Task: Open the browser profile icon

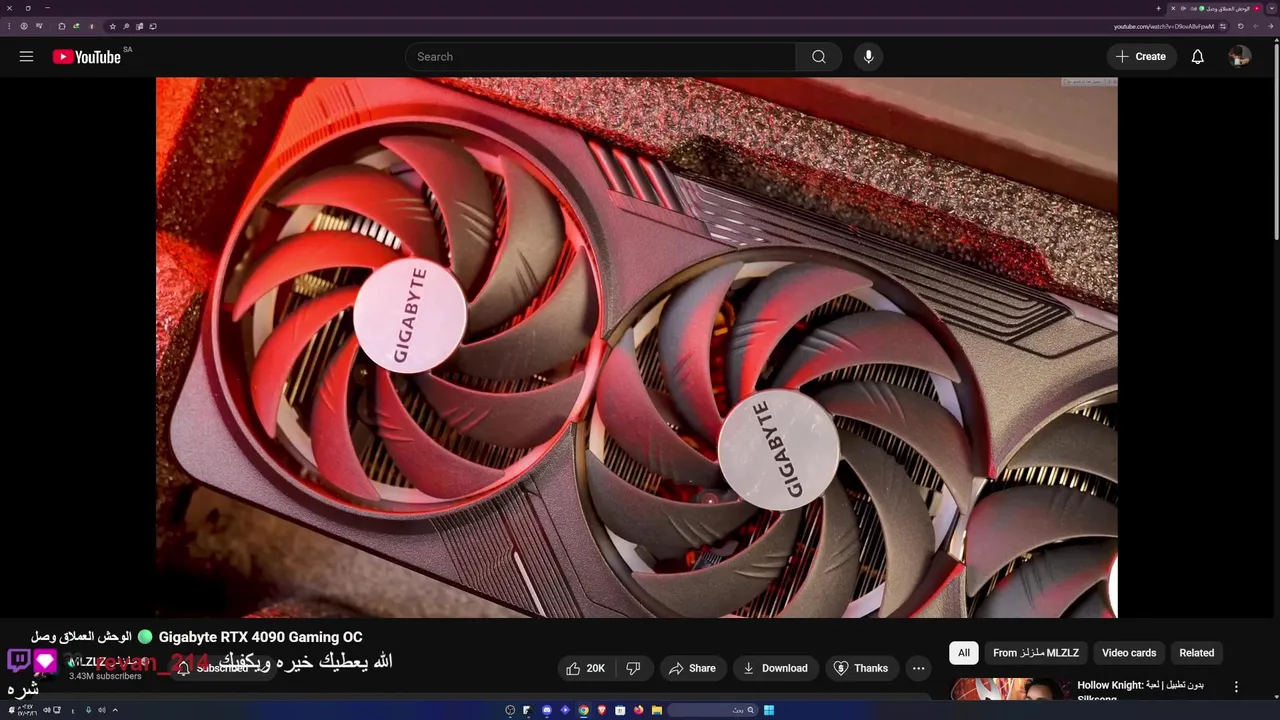Action: coord(24,26)
